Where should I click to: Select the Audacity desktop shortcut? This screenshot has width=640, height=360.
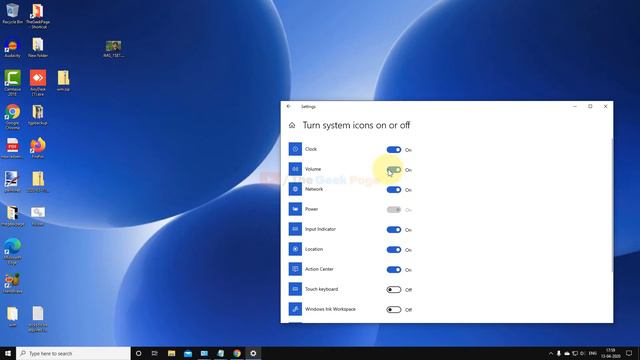(x=12, y=47)
